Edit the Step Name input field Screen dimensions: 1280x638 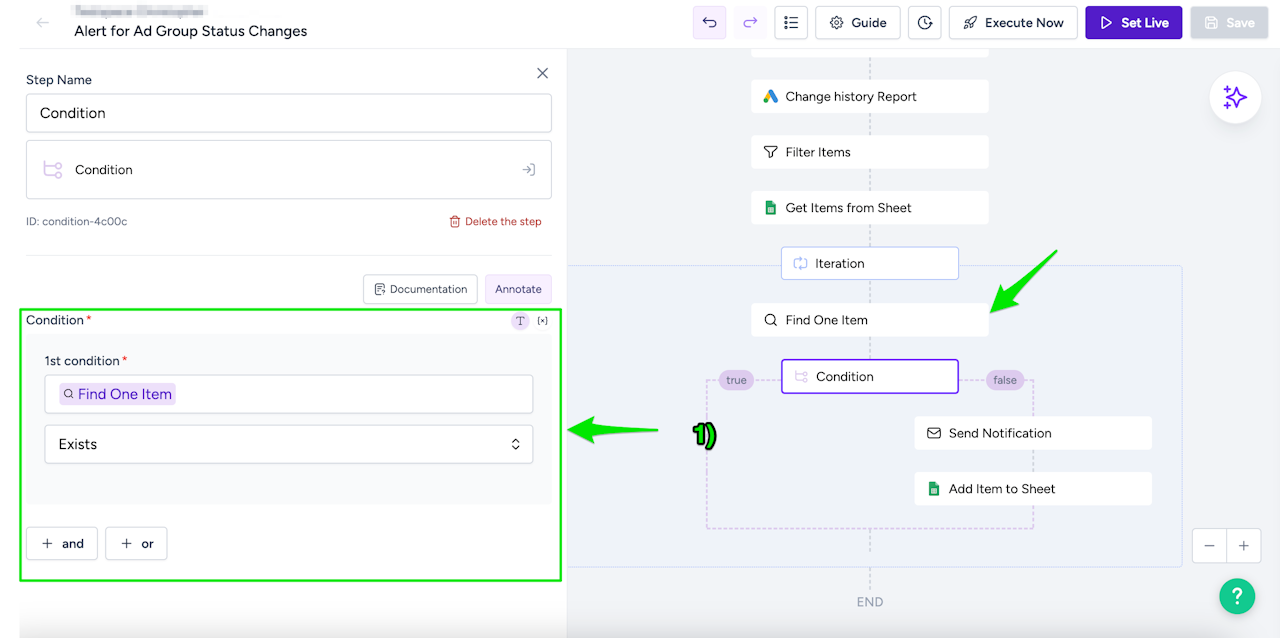tap(289, 113)
